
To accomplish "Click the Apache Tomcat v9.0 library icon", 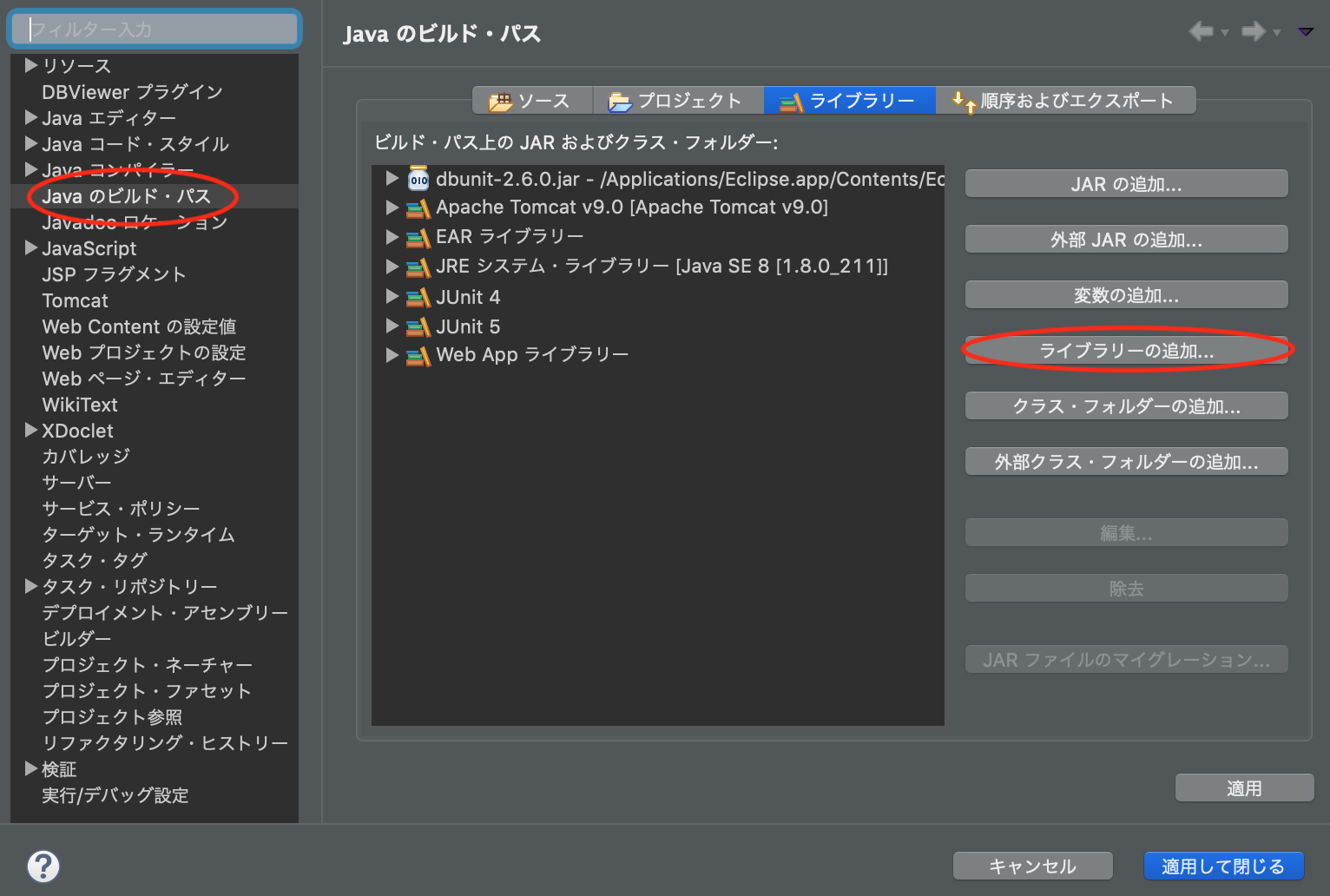I will [418, 208].
